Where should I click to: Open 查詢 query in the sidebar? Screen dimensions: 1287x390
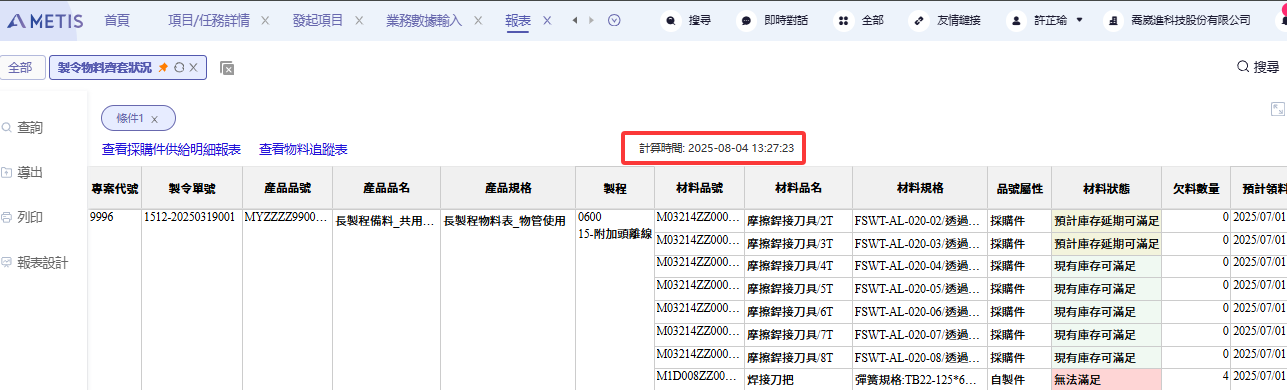23,128
